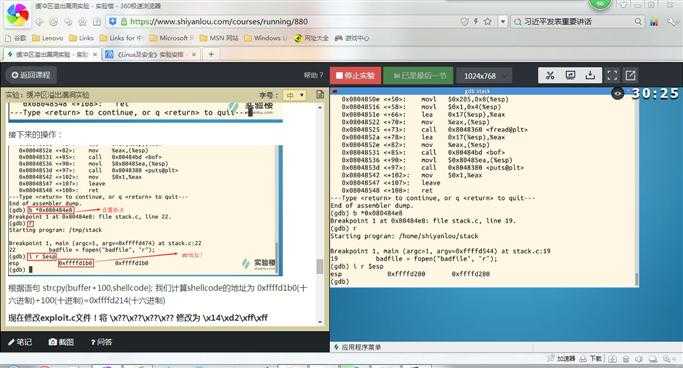Click the gdb screenshot in the instructions
The height and width of the screenshot is (368, 683).
(x=145, y=210)
